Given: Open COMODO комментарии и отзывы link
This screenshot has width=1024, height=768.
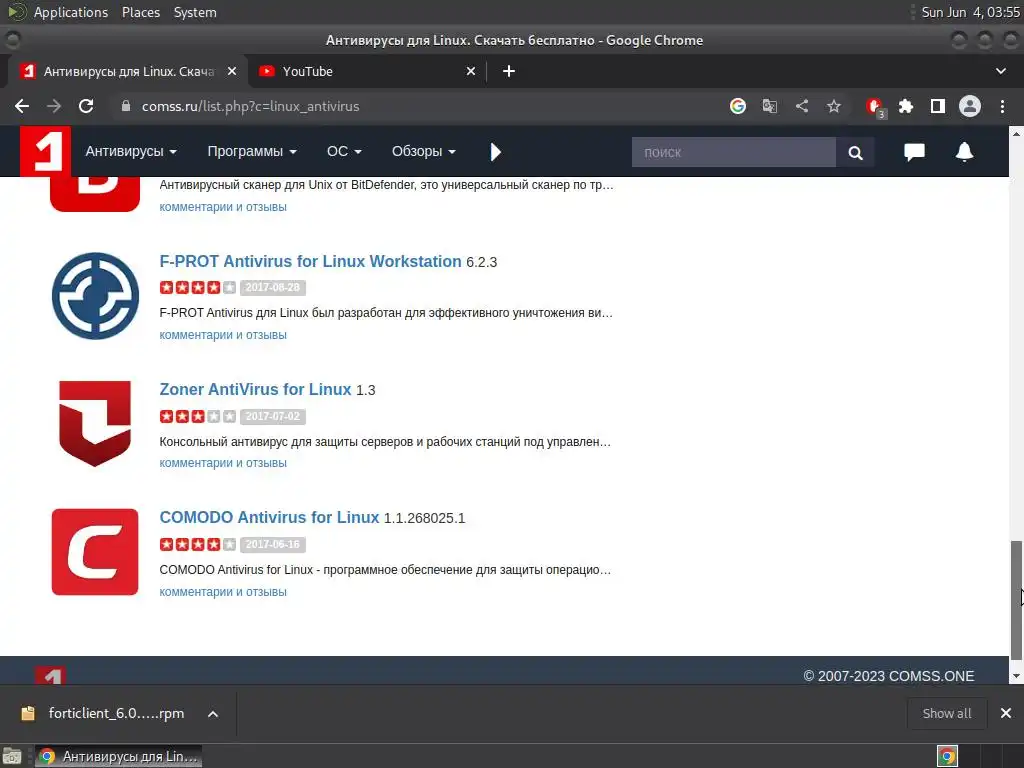Looking at the screenshot, I should click(223, 592).
